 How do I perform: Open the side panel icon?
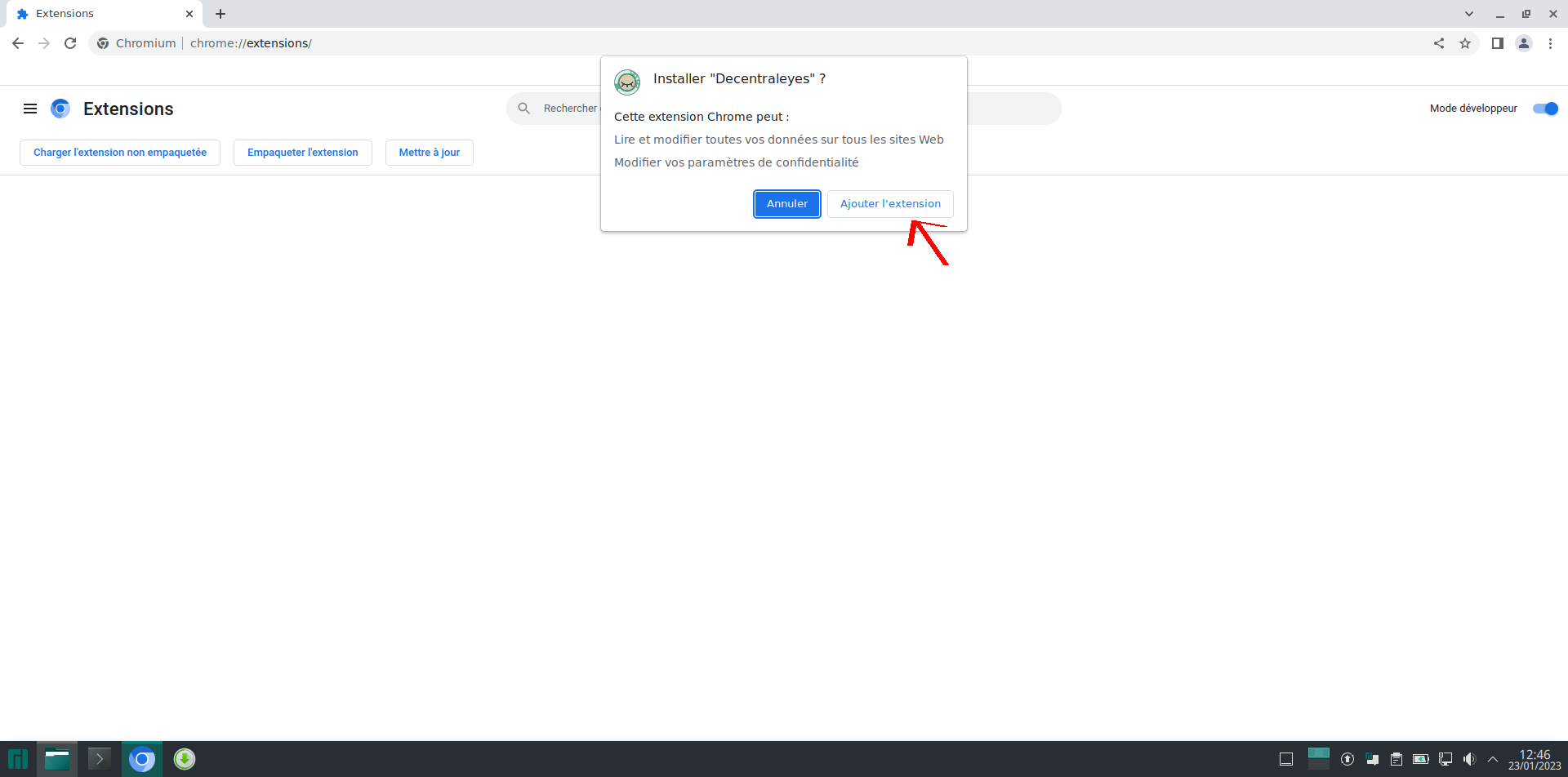tap(1498, 43)
